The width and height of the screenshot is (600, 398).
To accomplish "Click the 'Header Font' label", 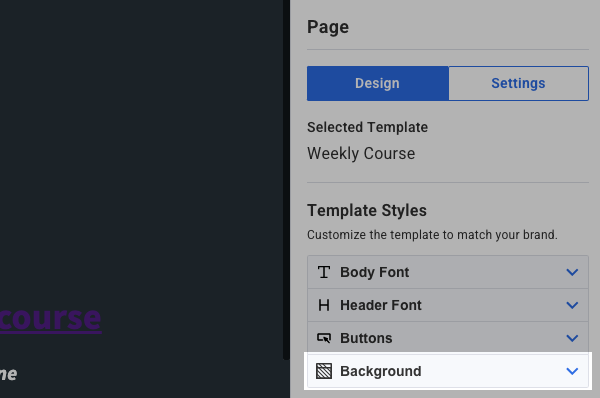I will (x=381, y=305).
